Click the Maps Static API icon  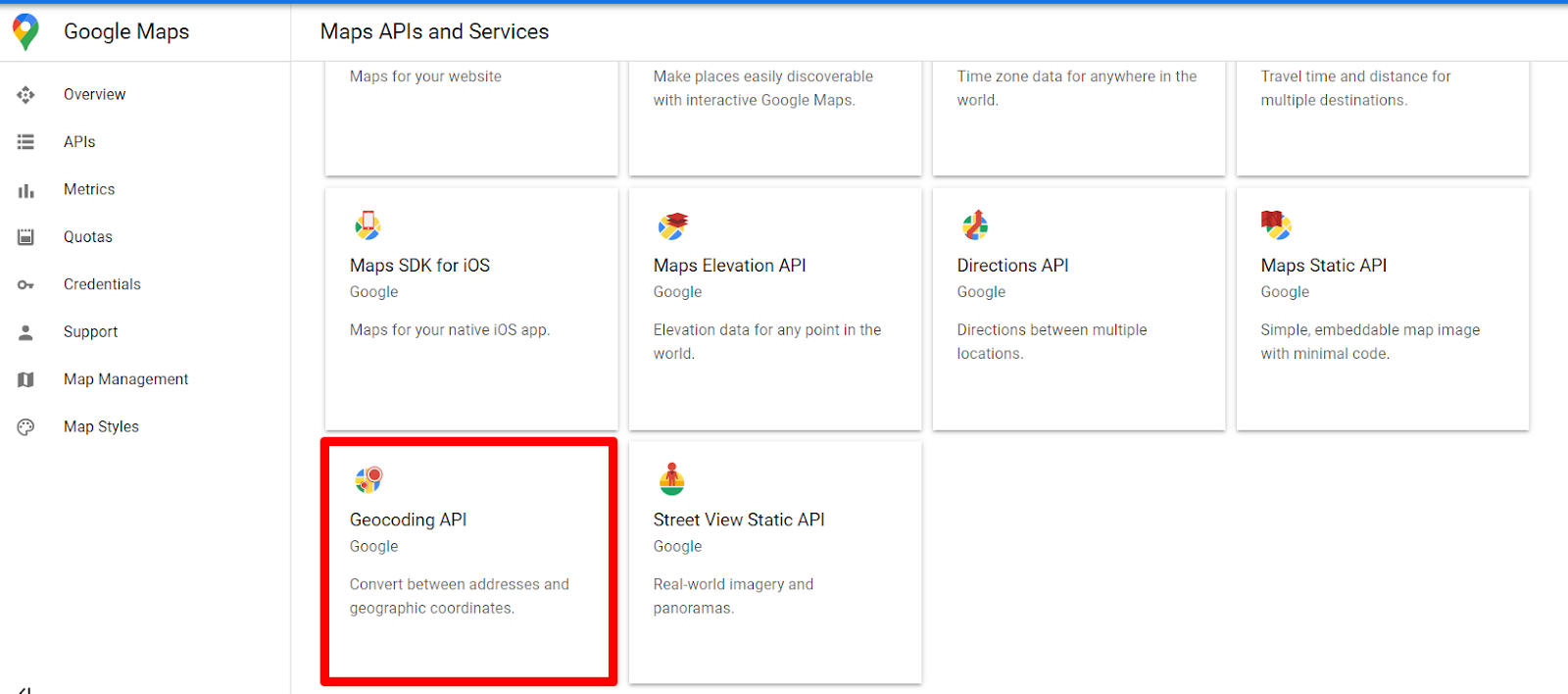[1276, 225]
